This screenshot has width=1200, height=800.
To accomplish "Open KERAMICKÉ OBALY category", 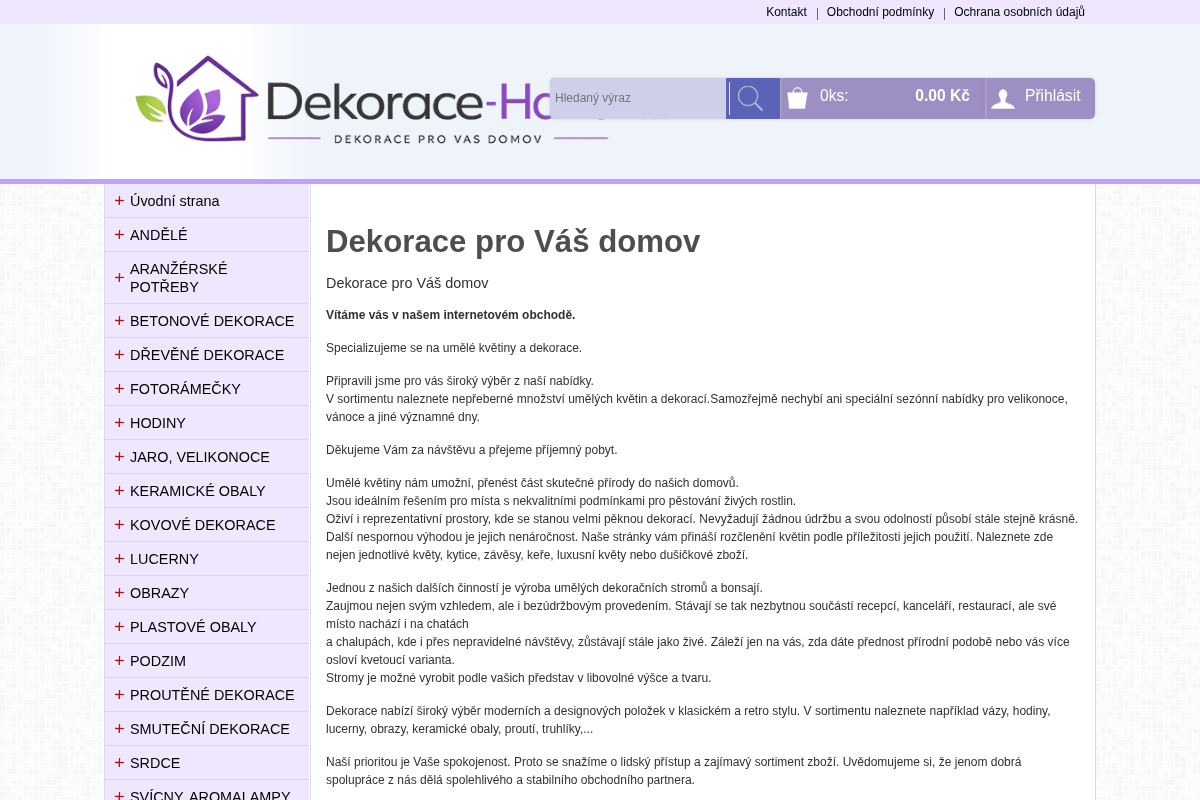I will (207, 491).
